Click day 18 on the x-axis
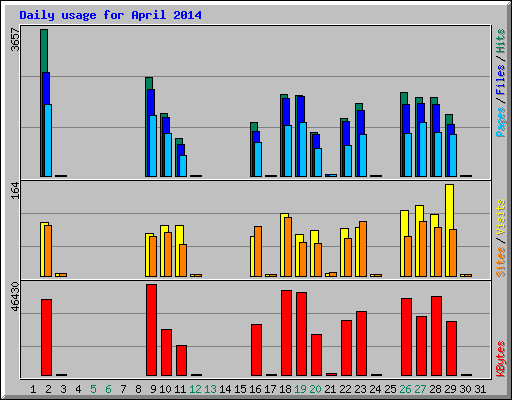This screenshot has width=512, height=400. pyautogui.click(x=285, y=389)
